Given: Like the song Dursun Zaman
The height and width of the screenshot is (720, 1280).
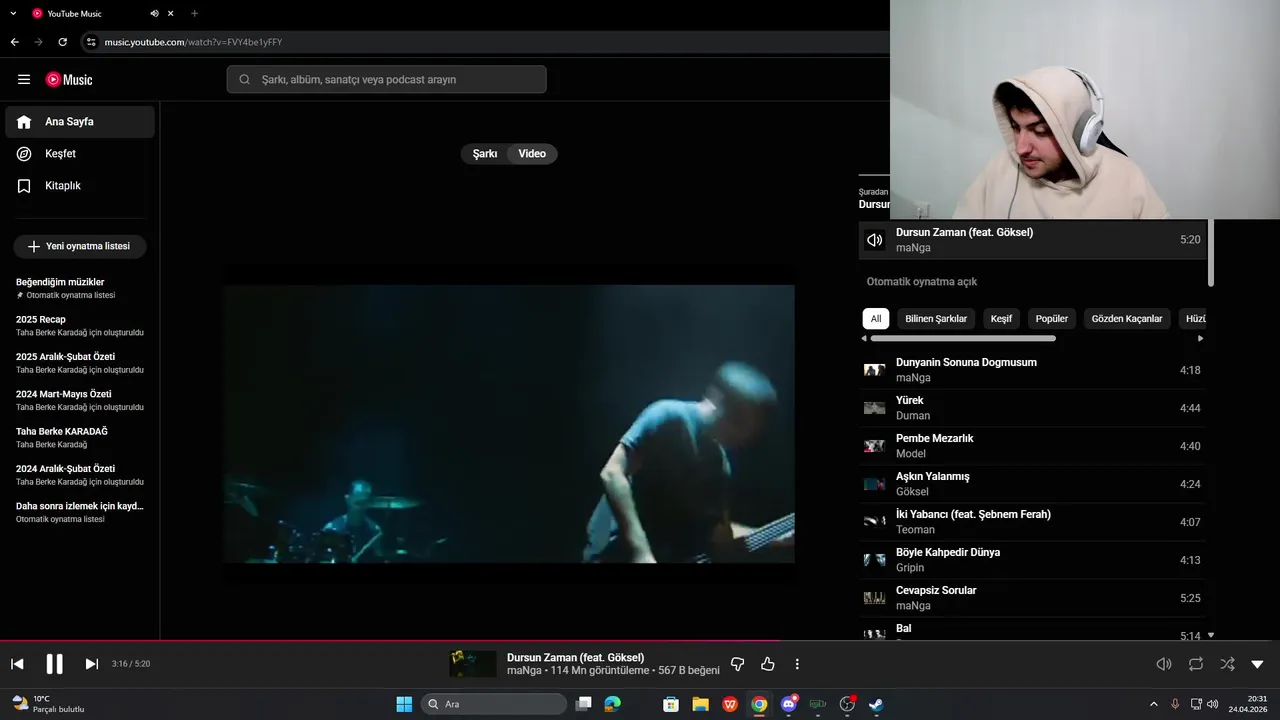Looking at the screenshot, I should [768, 664].
